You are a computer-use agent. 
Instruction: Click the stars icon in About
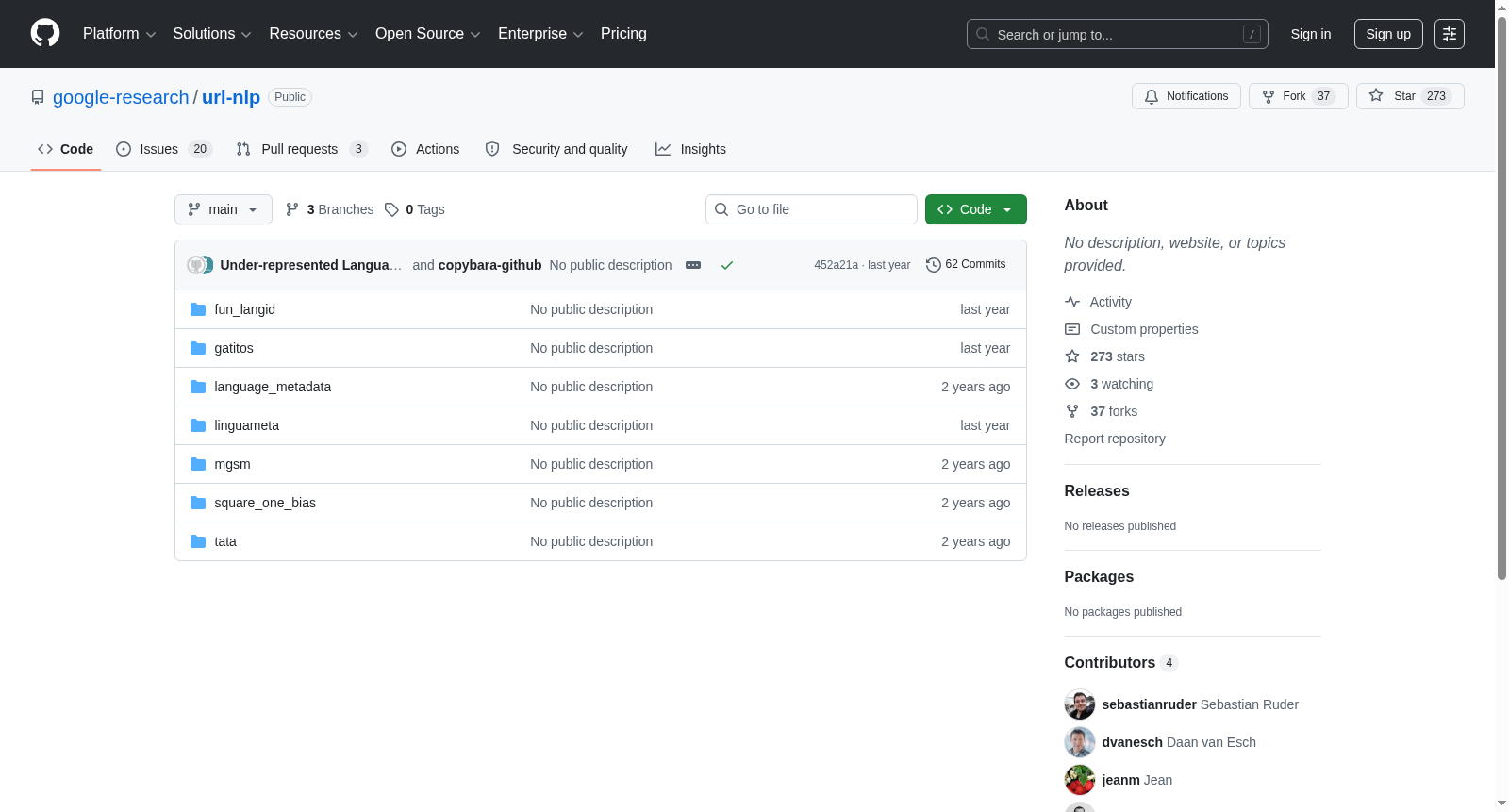1072,356
